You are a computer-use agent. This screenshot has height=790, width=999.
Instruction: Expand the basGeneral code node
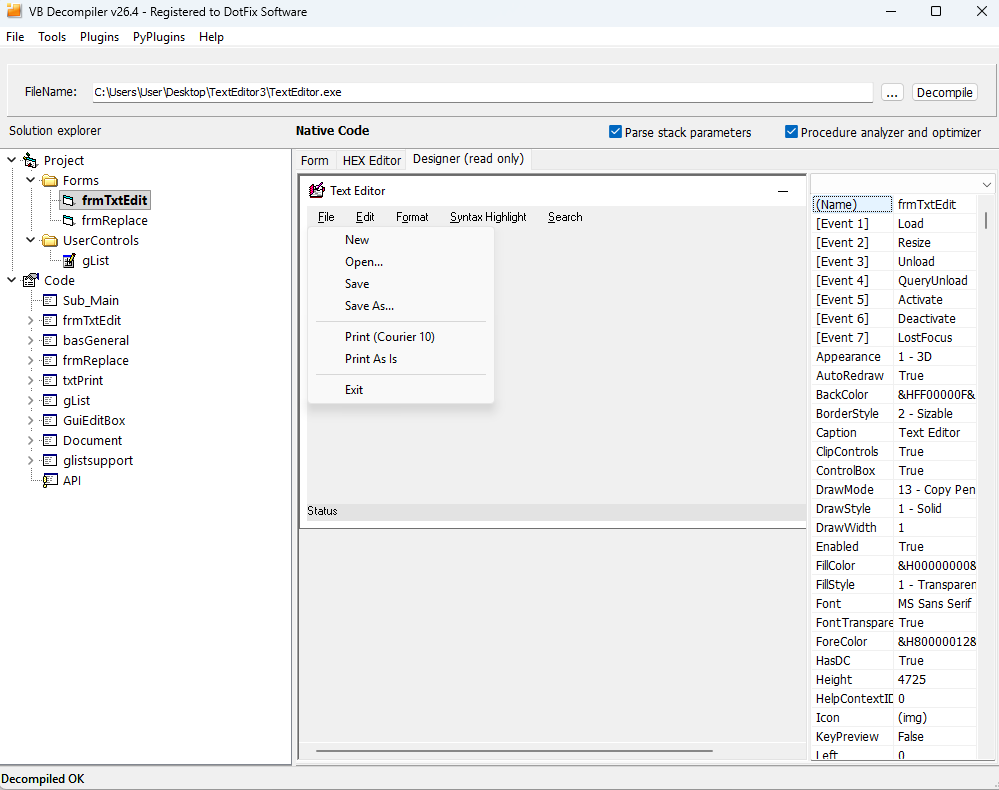pos(31,340)
